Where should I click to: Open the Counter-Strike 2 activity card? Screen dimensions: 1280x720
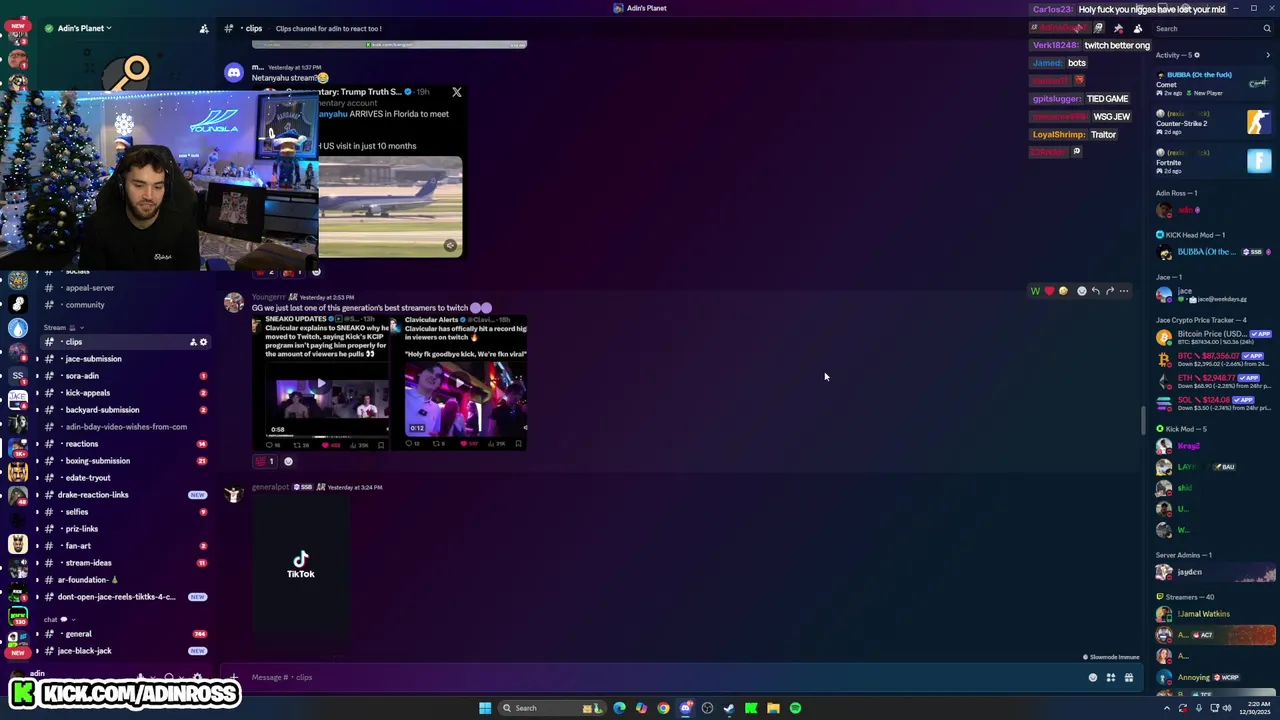pos(1213,123)
